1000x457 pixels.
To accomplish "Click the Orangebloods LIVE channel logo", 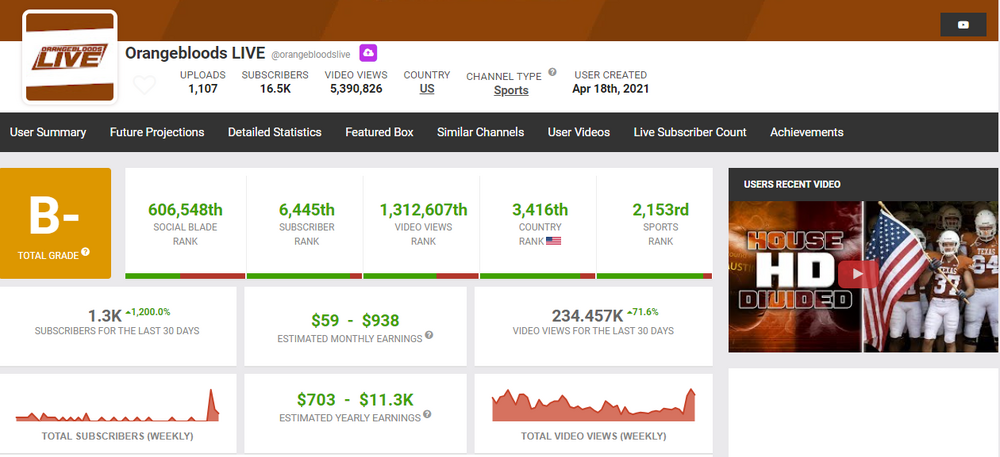I will pyautogui.click(x=70, y=58).
